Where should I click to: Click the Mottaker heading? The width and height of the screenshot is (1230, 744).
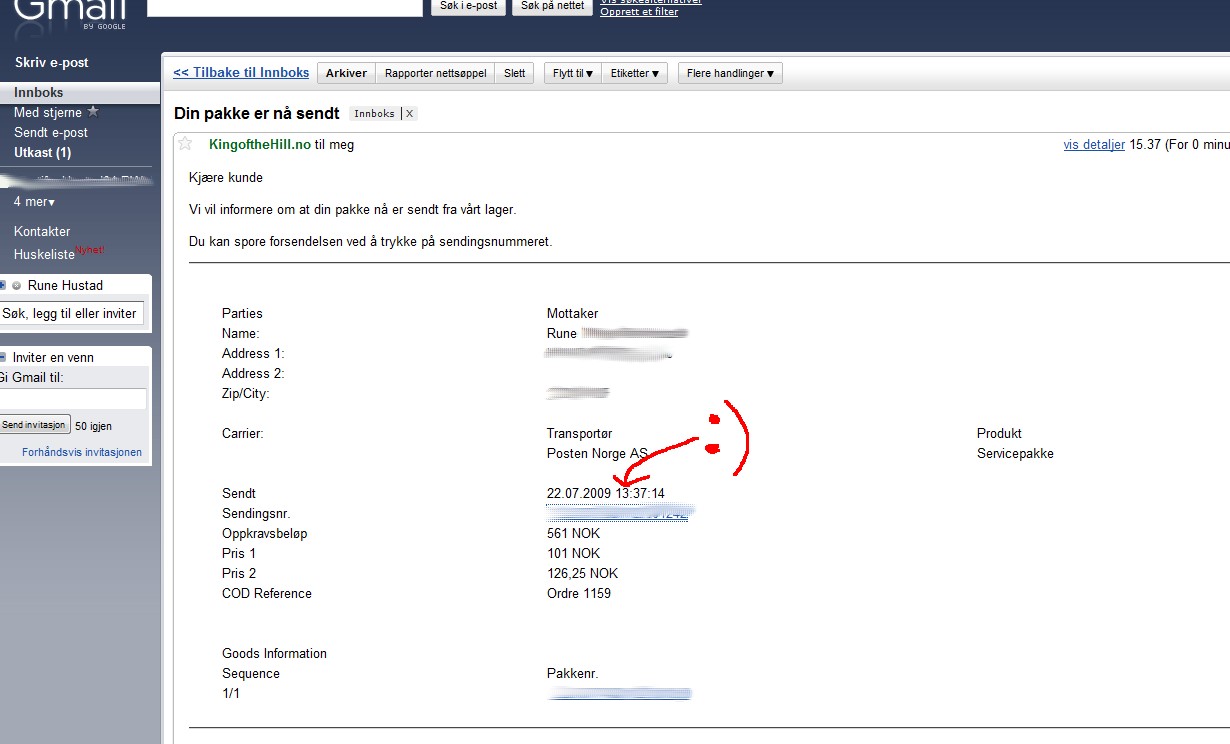572,313
